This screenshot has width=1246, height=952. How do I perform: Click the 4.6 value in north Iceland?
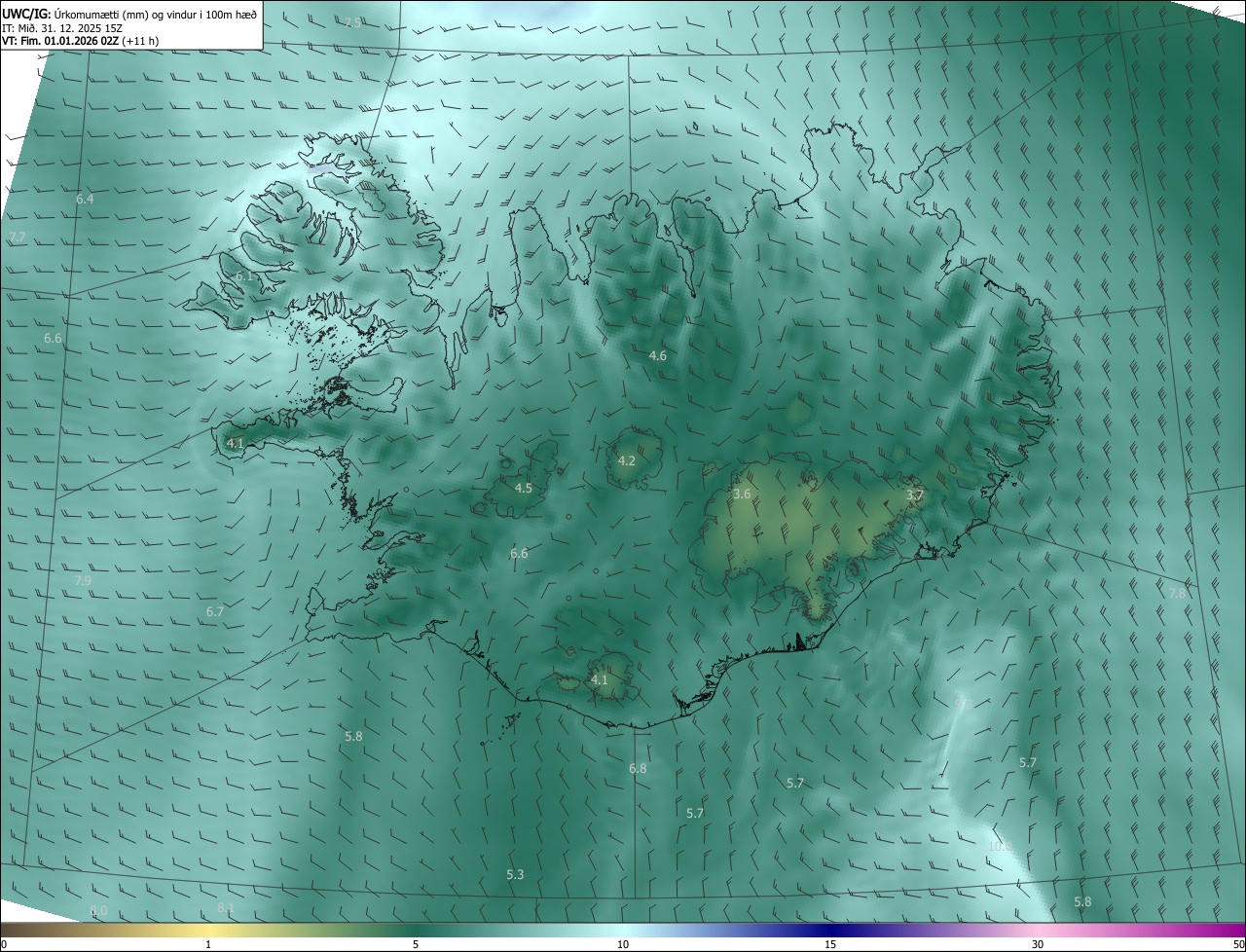[658, 356]
